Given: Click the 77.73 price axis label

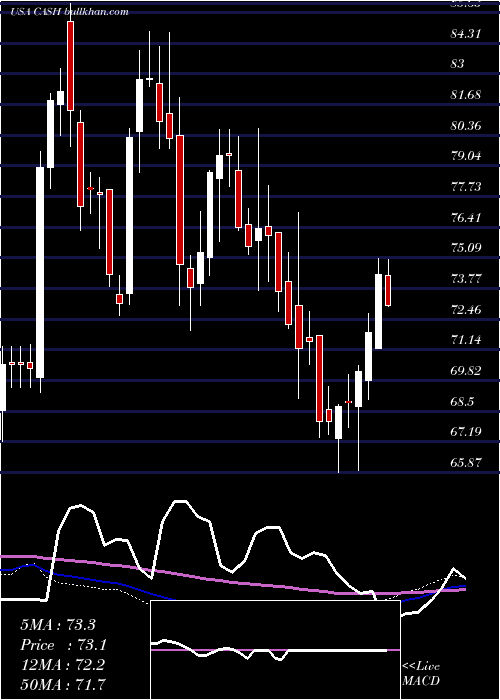Looking at the screenshot, I should [466, 187].
